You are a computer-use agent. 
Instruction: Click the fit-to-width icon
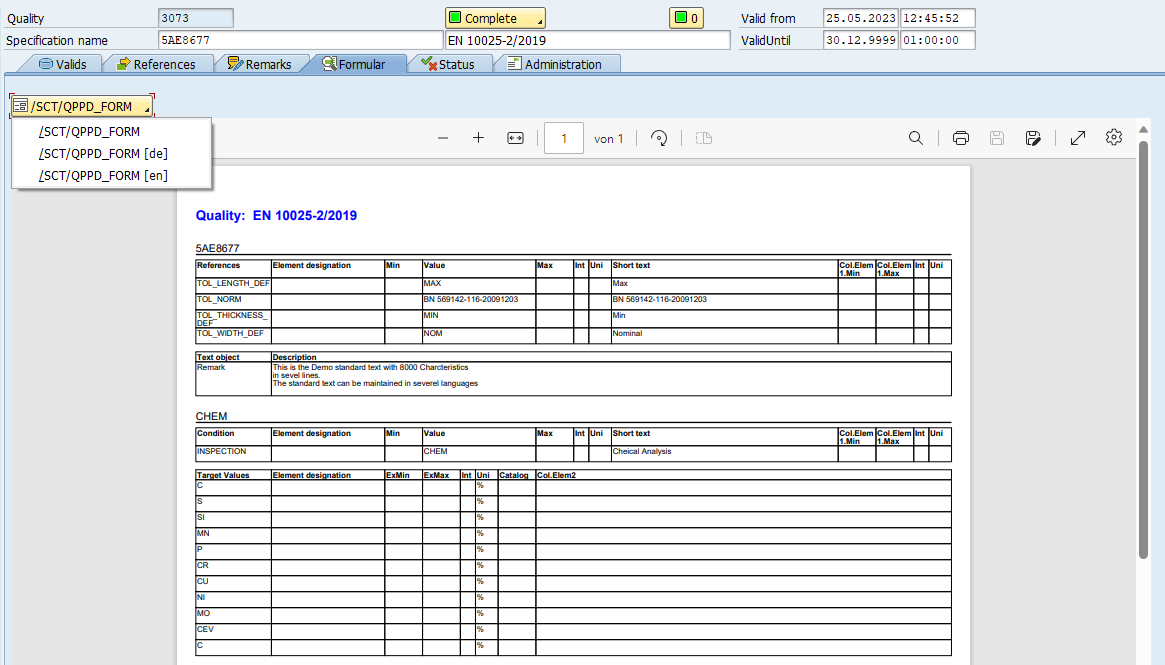pos(515,138)
